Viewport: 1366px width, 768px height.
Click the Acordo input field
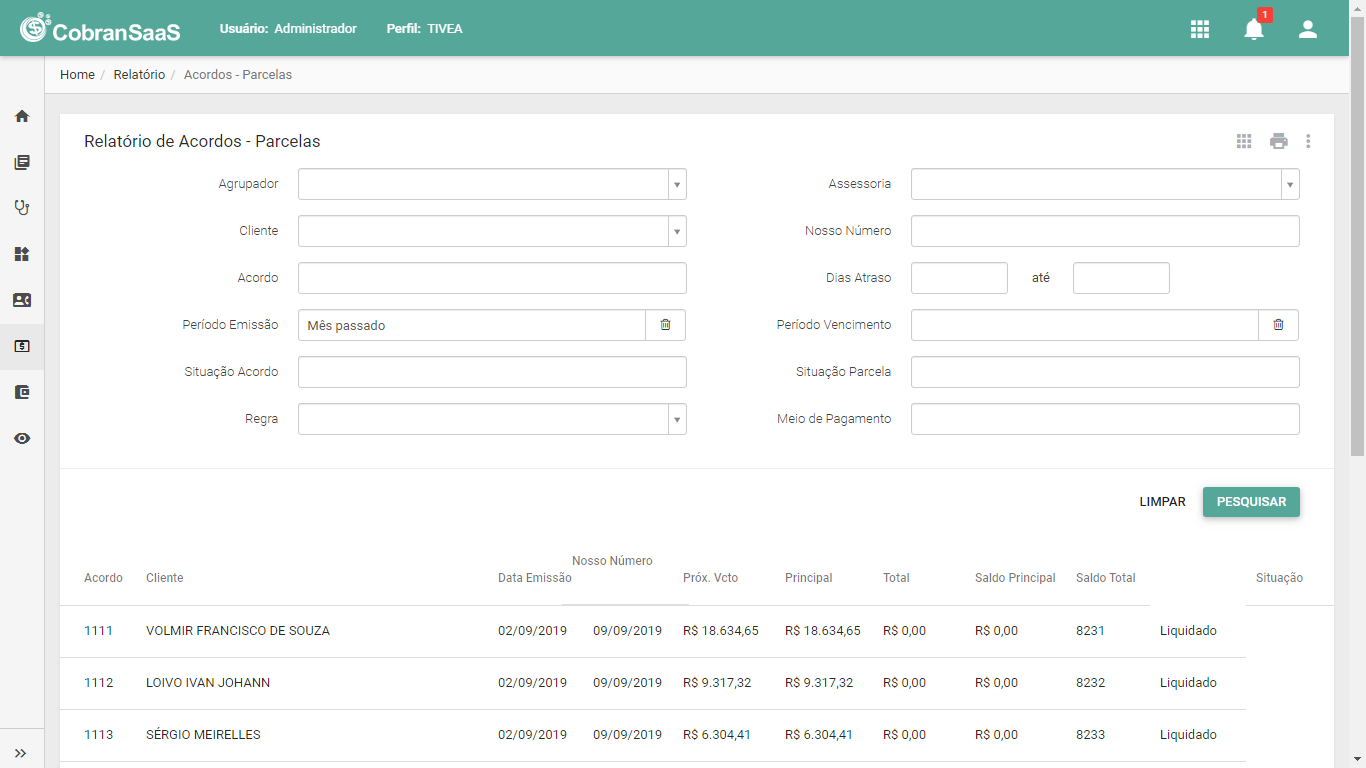[x=492, y=278]
